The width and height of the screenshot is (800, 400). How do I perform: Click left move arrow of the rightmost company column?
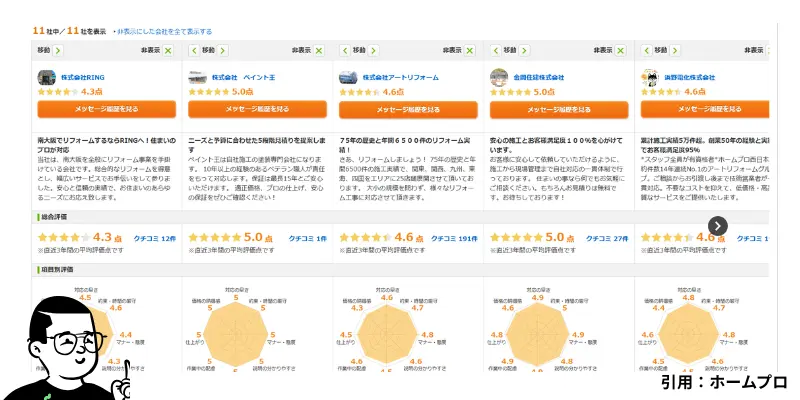(646, 51)
